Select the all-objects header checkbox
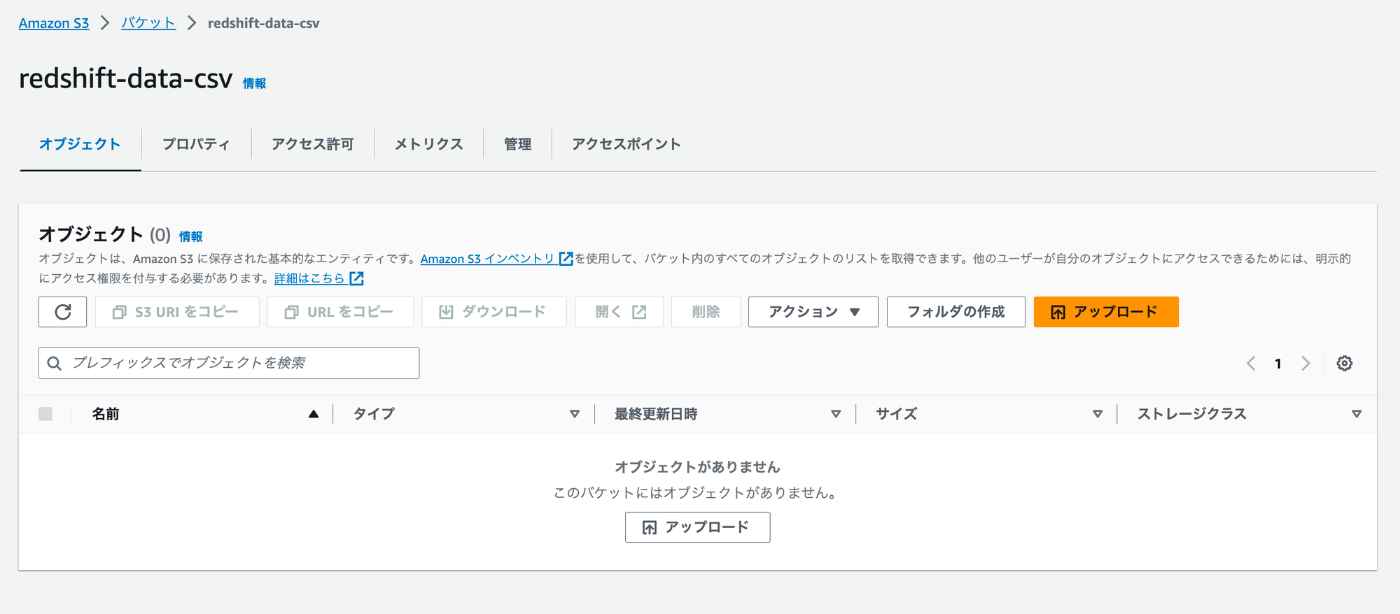Image resolution: width=1400 pixels, height=614 pixels. tap(45, 414)
